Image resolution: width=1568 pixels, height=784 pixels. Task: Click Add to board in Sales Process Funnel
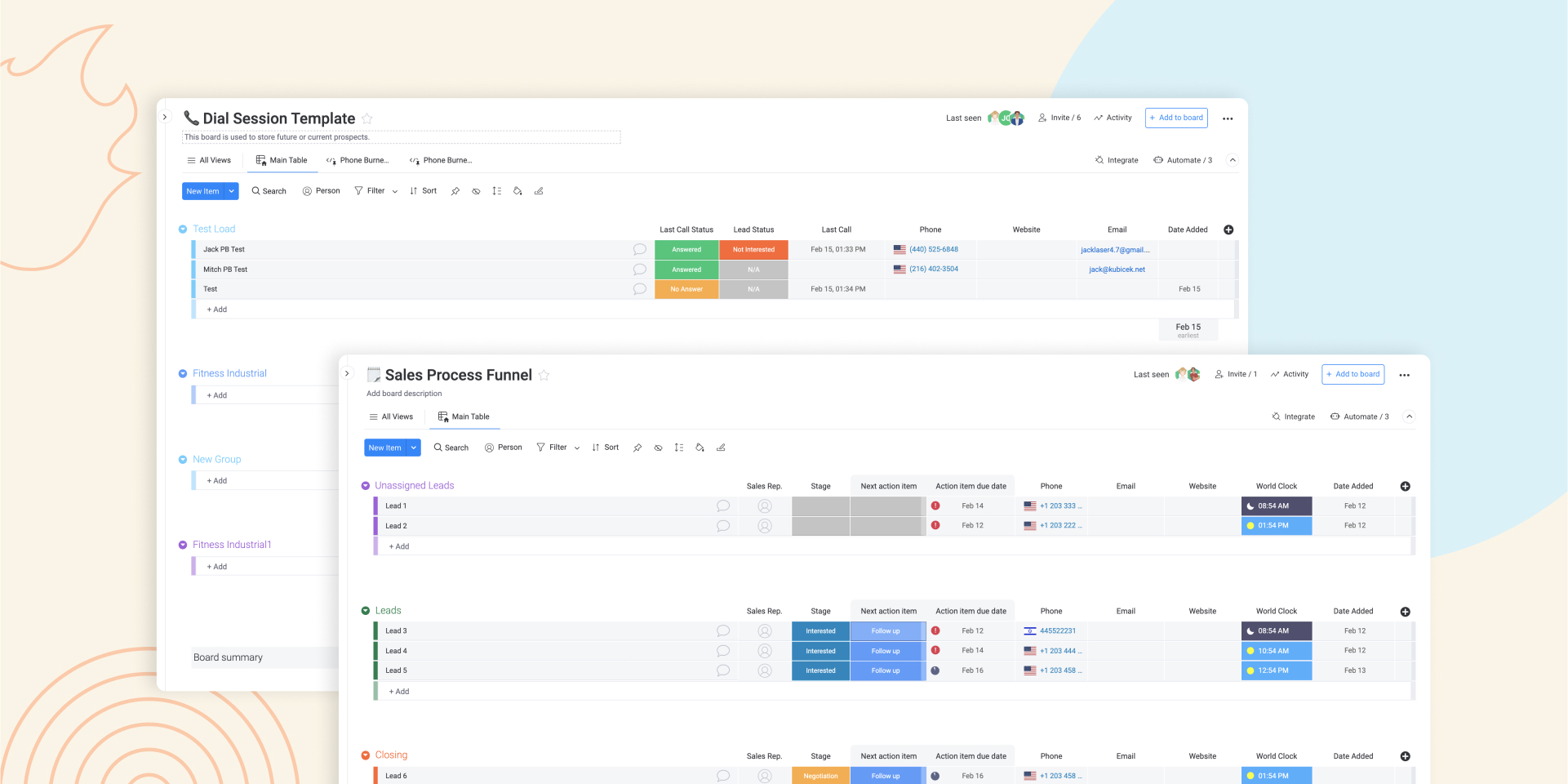tap(1353, 374)
